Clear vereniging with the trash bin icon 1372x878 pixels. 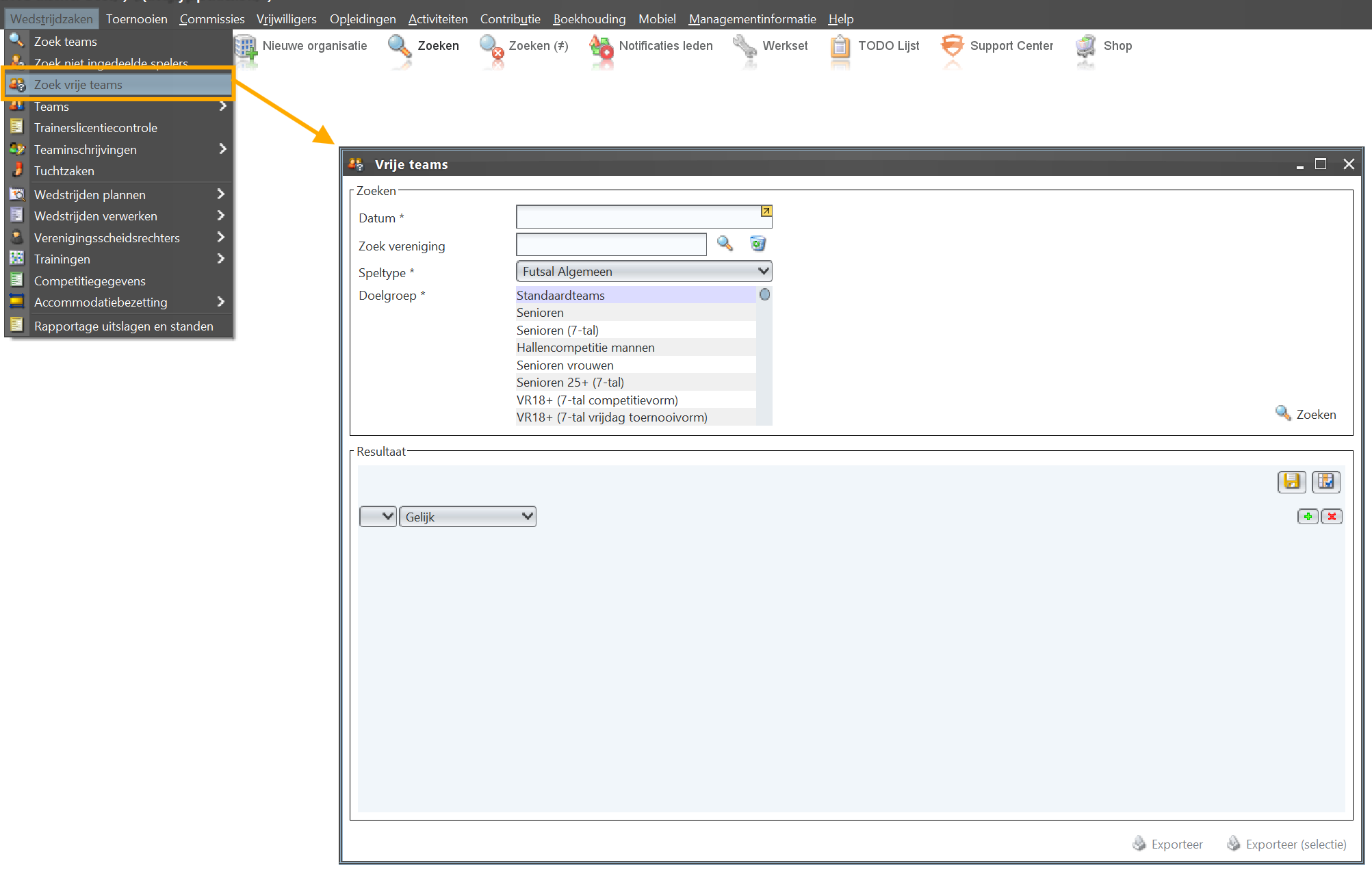(758, 244)
